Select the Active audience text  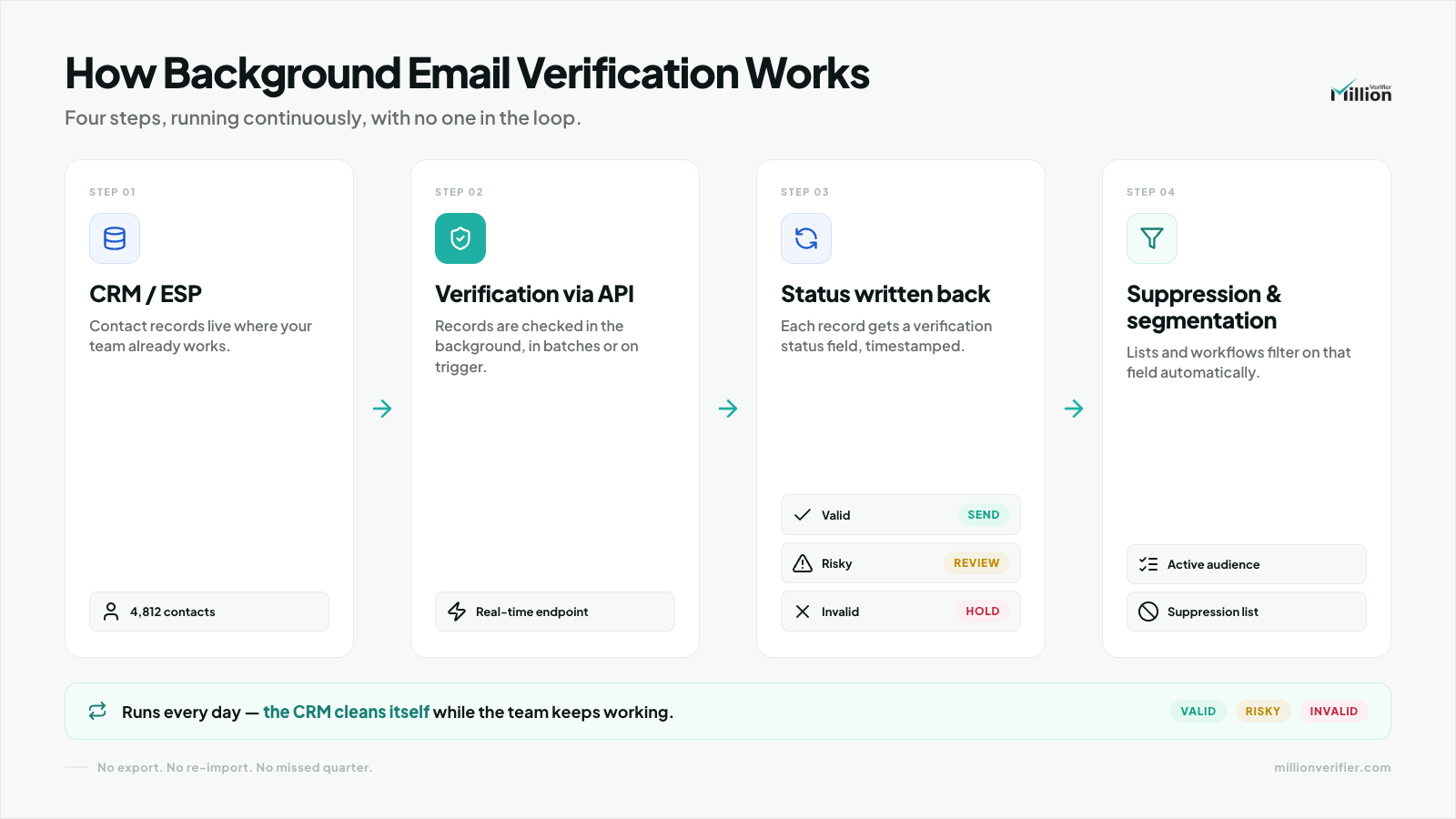pos(1214,564)
